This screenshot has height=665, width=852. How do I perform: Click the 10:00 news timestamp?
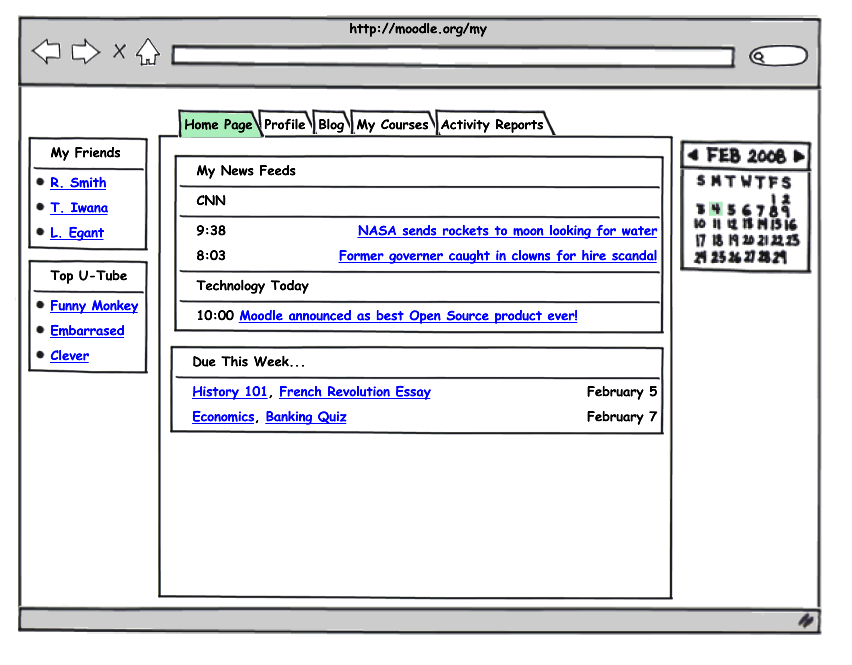pyautogui.click(x=215, y=316)
